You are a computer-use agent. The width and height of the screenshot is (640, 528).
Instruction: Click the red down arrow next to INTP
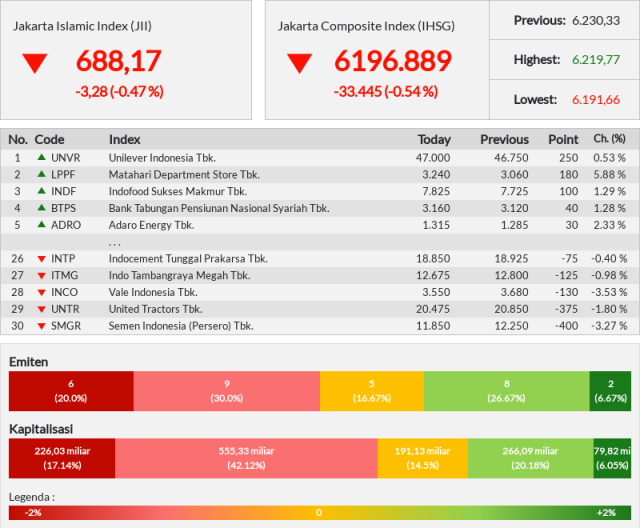pyautogui.click(x=42, y=259)
